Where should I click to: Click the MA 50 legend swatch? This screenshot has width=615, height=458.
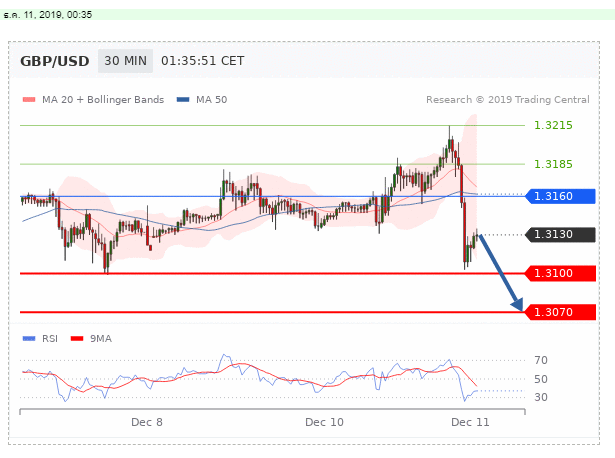pos(183,100)
